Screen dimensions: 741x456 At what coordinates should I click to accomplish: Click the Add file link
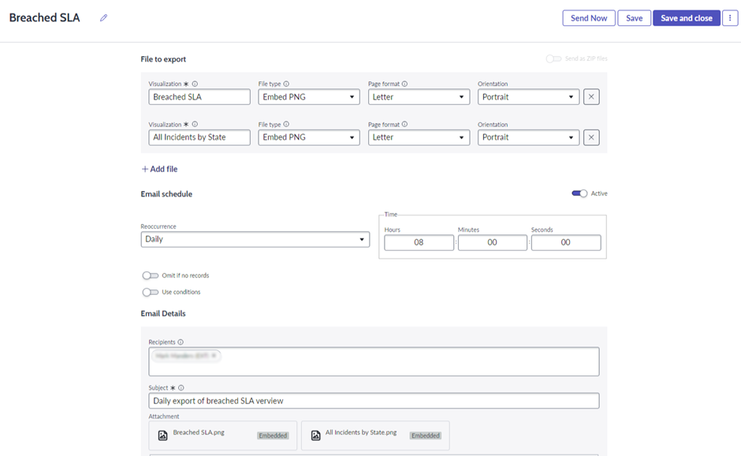(160, 169)
